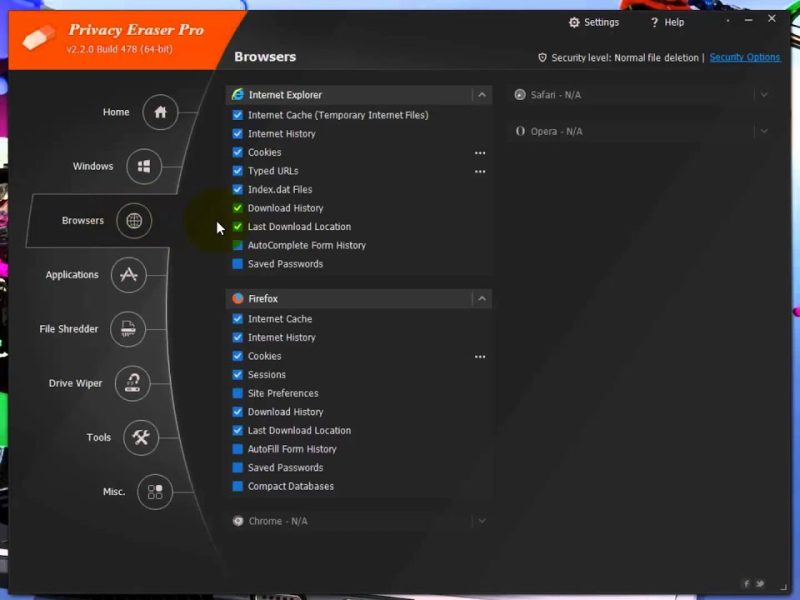Open options for Typed URLs
The width and height of the screenshot is (800, 600).
480,171
